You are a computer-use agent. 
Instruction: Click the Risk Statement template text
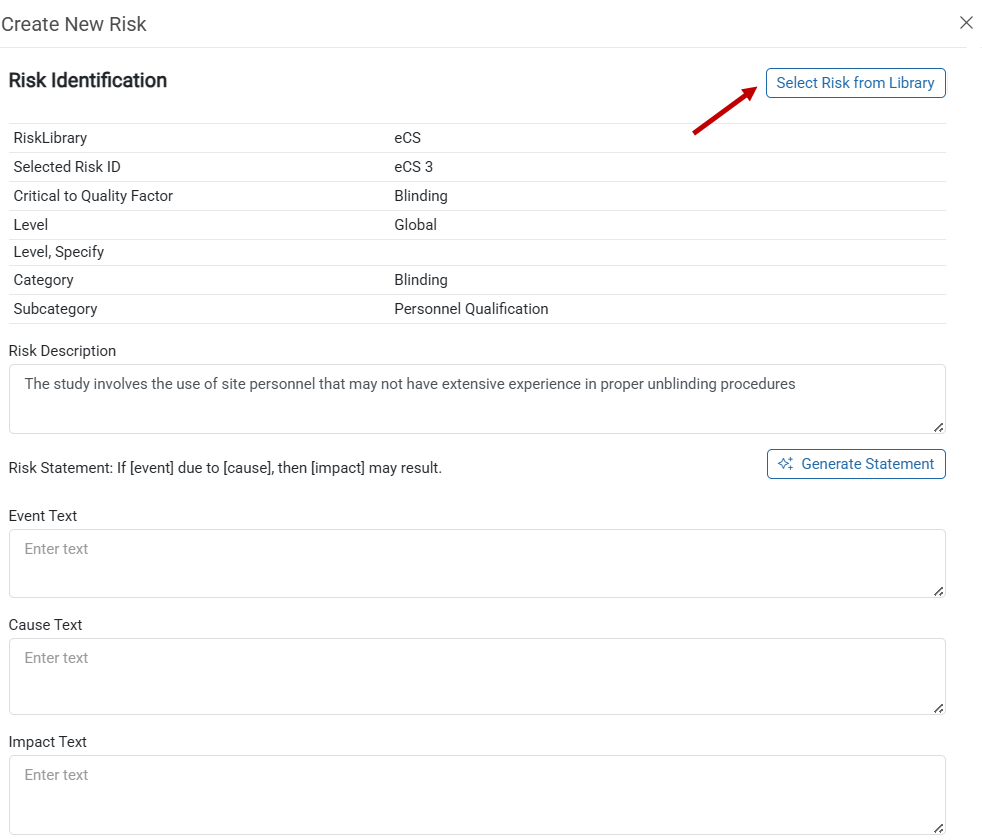[x=225, y=468]
